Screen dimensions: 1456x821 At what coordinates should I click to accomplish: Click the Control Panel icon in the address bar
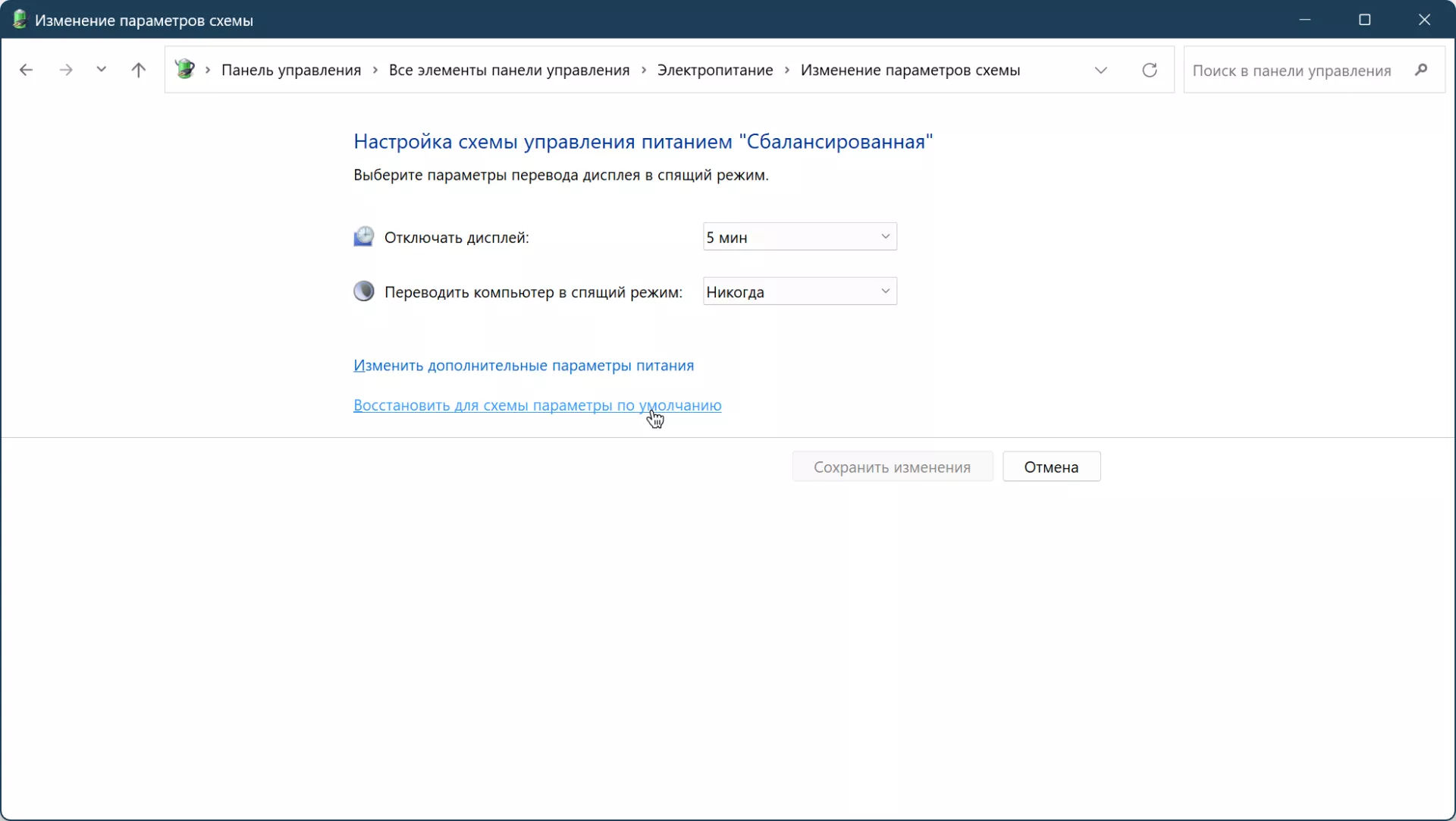click(184, 70)
